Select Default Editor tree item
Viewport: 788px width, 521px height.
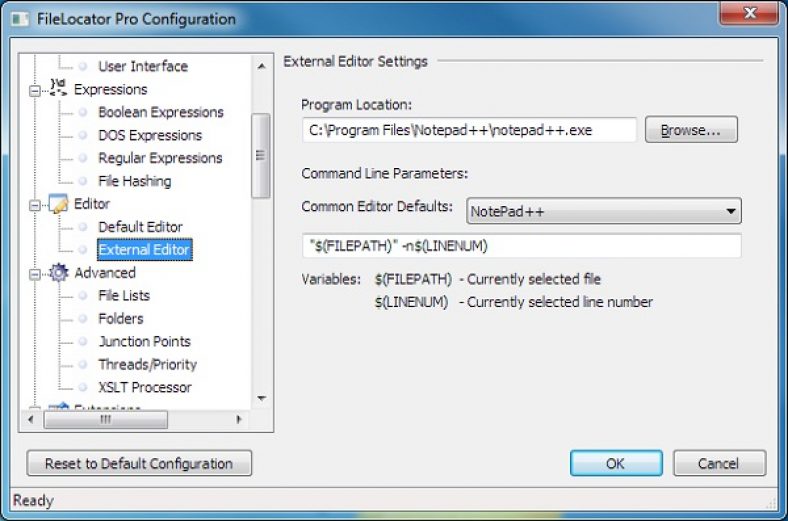click(x=140, y=227)
